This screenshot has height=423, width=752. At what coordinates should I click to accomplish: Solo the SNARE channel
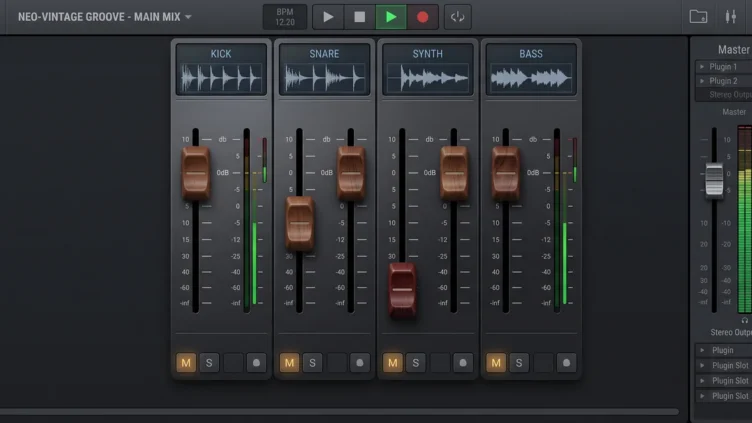tap(312, 363)
